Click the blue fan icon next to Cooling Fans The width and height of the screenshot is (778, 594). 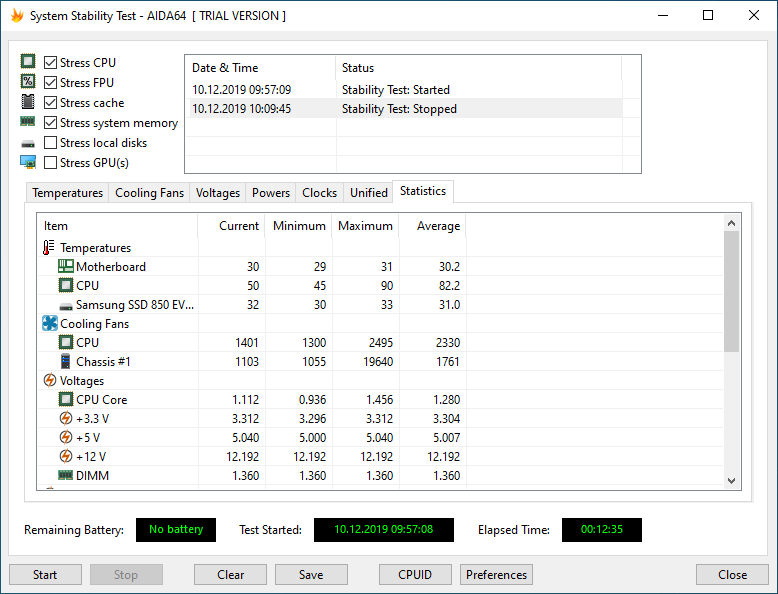(50, 324)
